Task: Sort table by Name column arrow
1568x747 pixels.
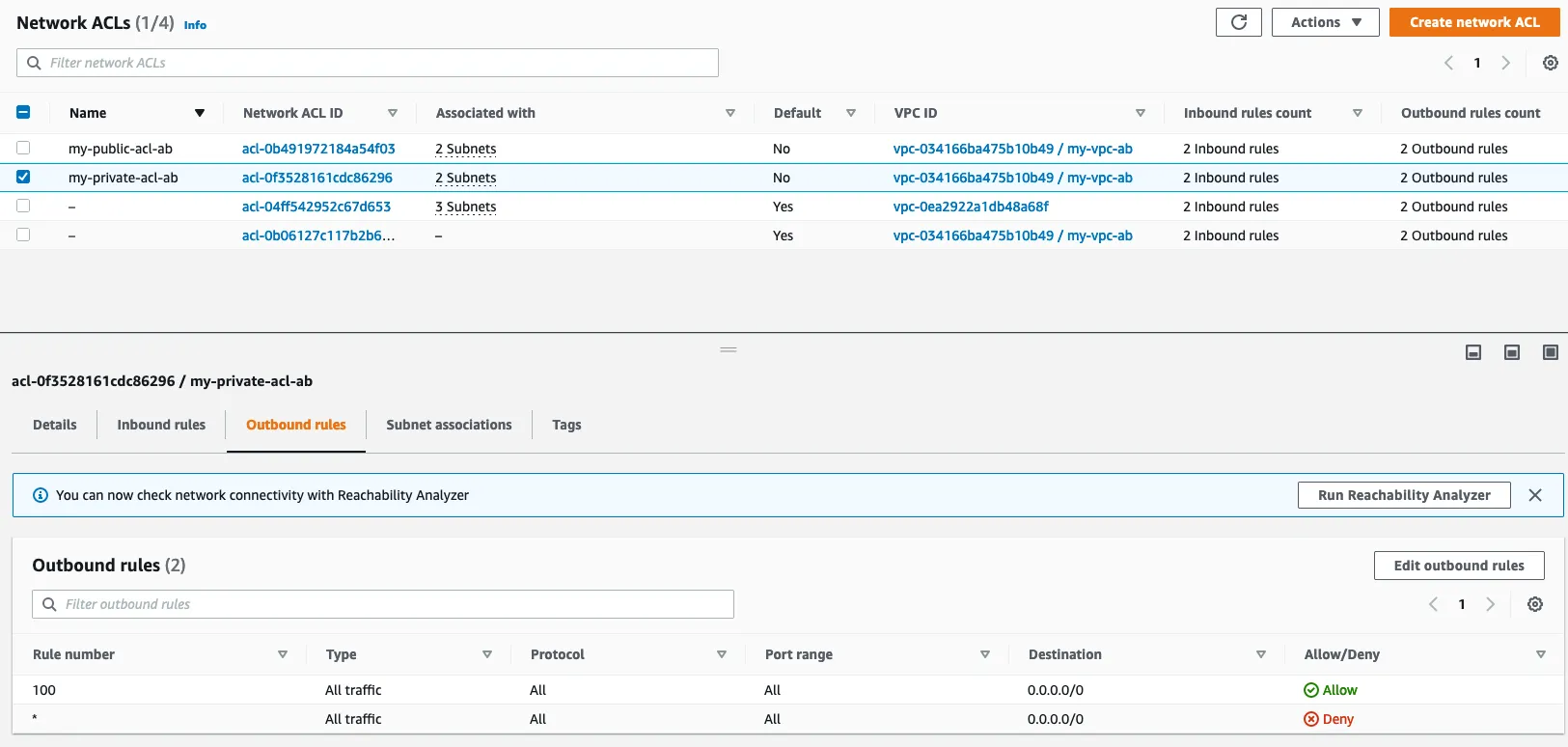Action: click(x=200, y=113)
